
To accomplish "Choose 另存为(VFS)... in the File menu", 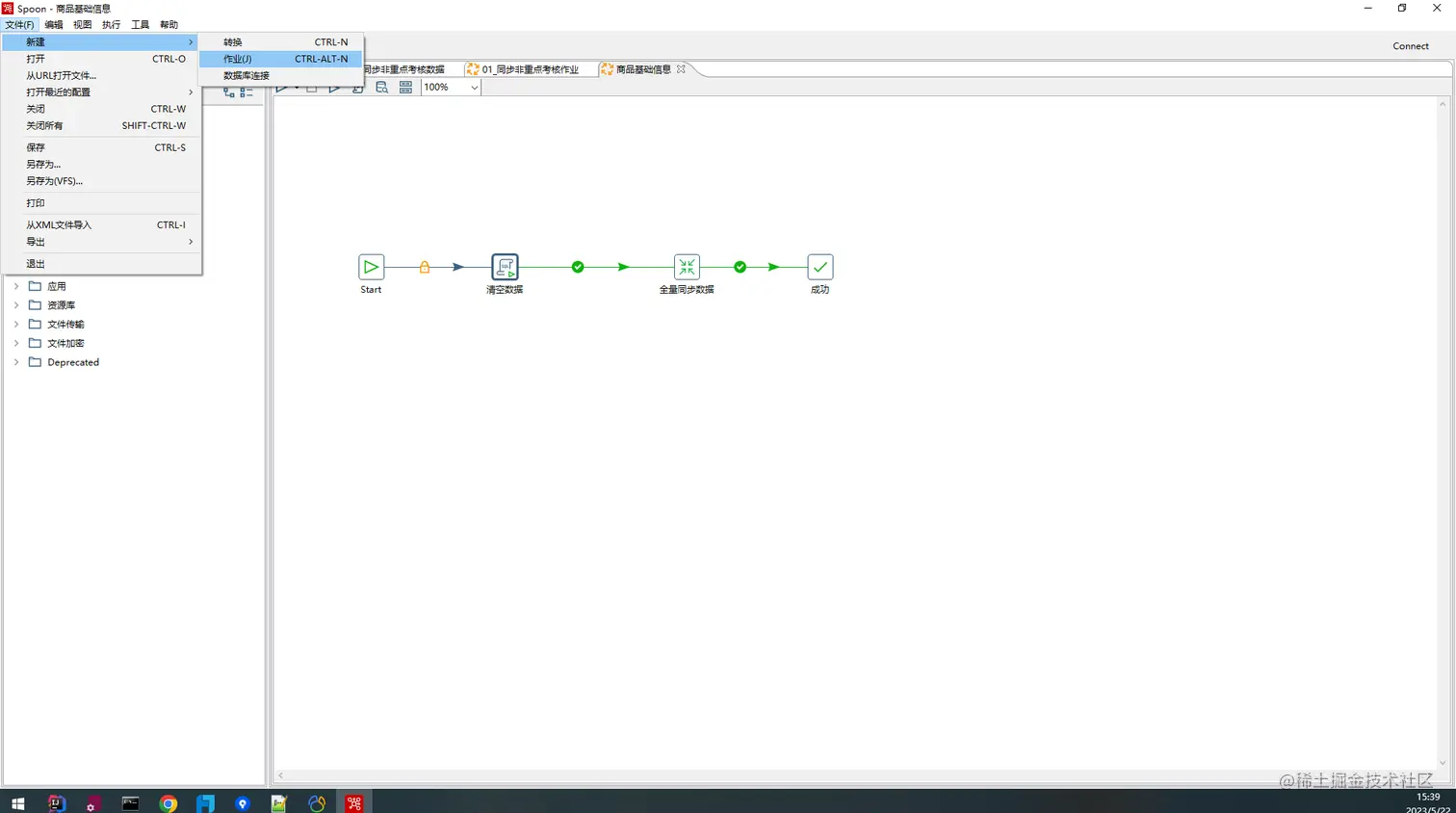I will pos(101,181).
